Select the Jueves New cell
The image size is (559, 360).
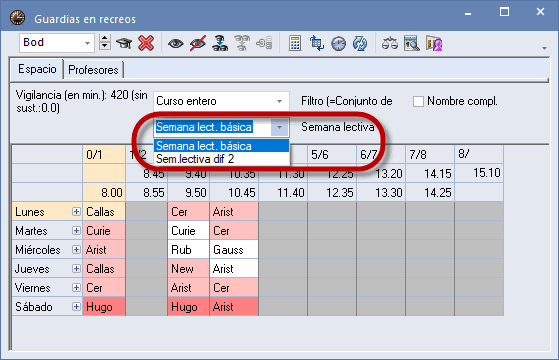coord(189,268)
